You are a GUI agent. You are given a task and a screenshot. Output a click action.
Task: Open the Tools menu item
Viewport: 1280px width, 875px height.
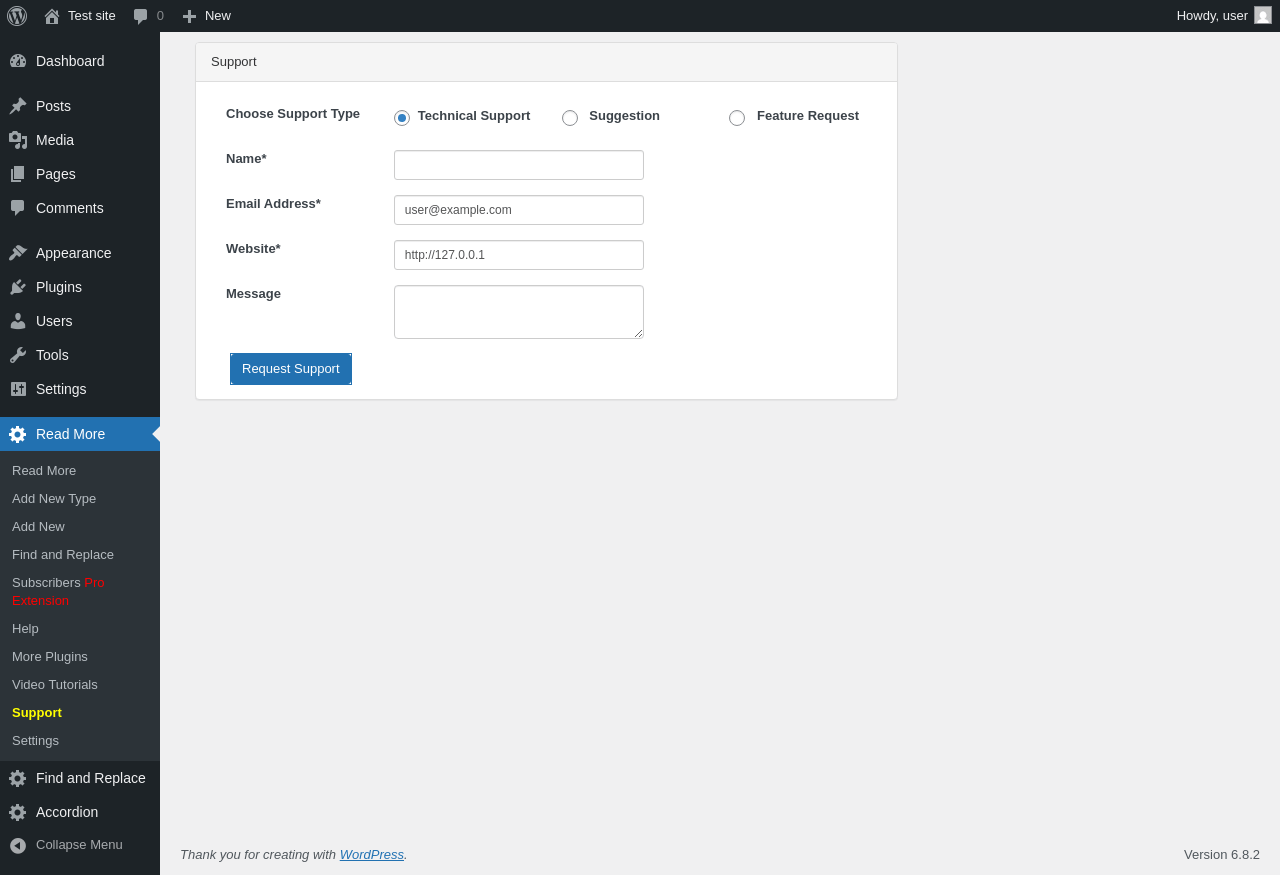[80, 355]
